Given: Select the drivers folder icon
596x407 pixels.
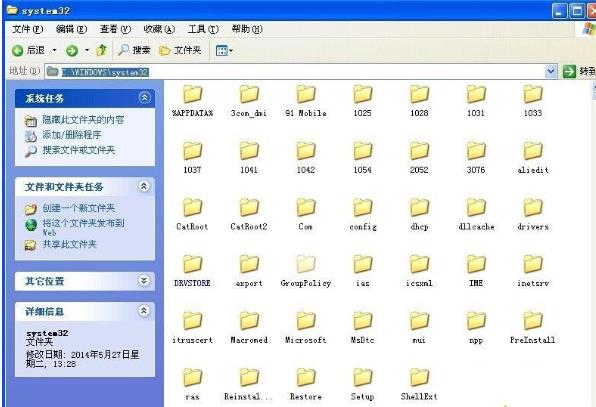Looking at the screenshot, I should [x=533, y=207].
